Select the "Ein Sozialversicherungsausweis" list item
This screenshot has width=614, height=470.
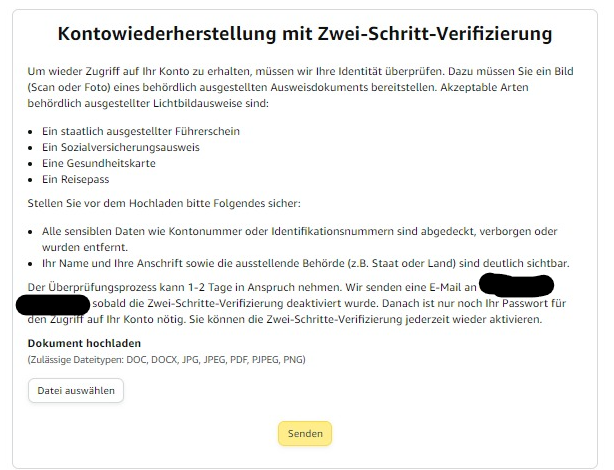pyautogui.click(x=121, y=147)
